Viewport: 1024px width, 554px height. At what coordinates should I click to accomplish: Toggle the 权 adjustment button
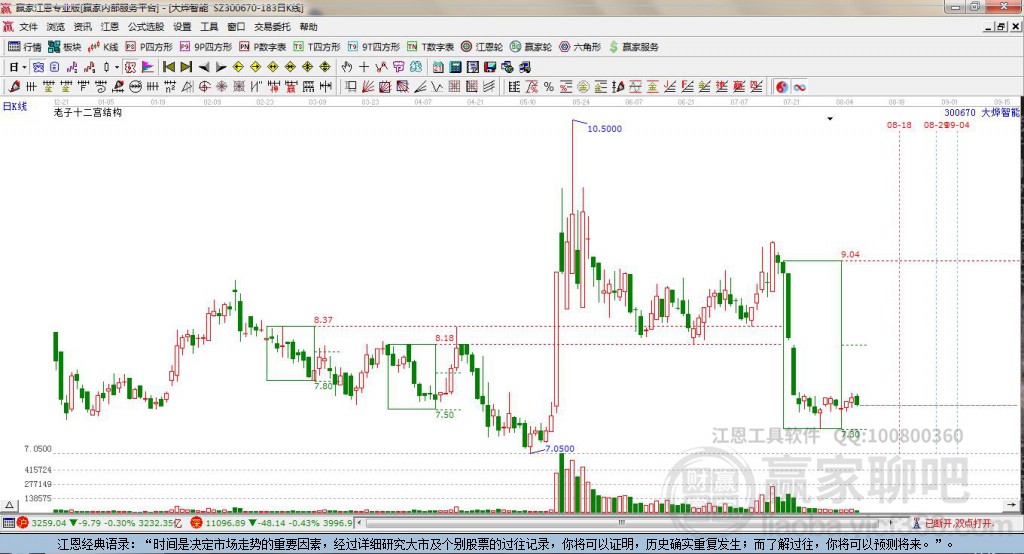pos(131,67)
